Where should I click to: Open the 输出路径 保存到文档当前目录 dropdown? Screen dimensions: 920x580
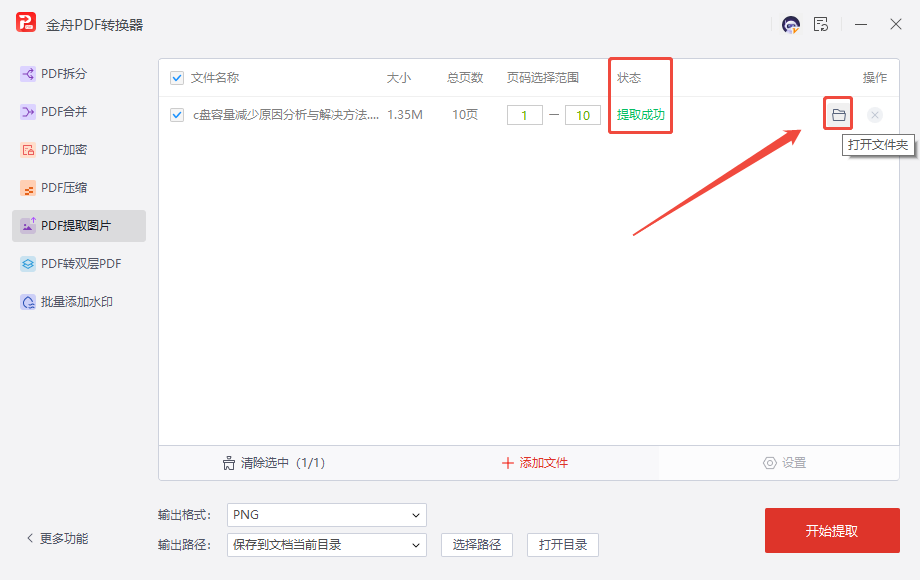[327, 545]
